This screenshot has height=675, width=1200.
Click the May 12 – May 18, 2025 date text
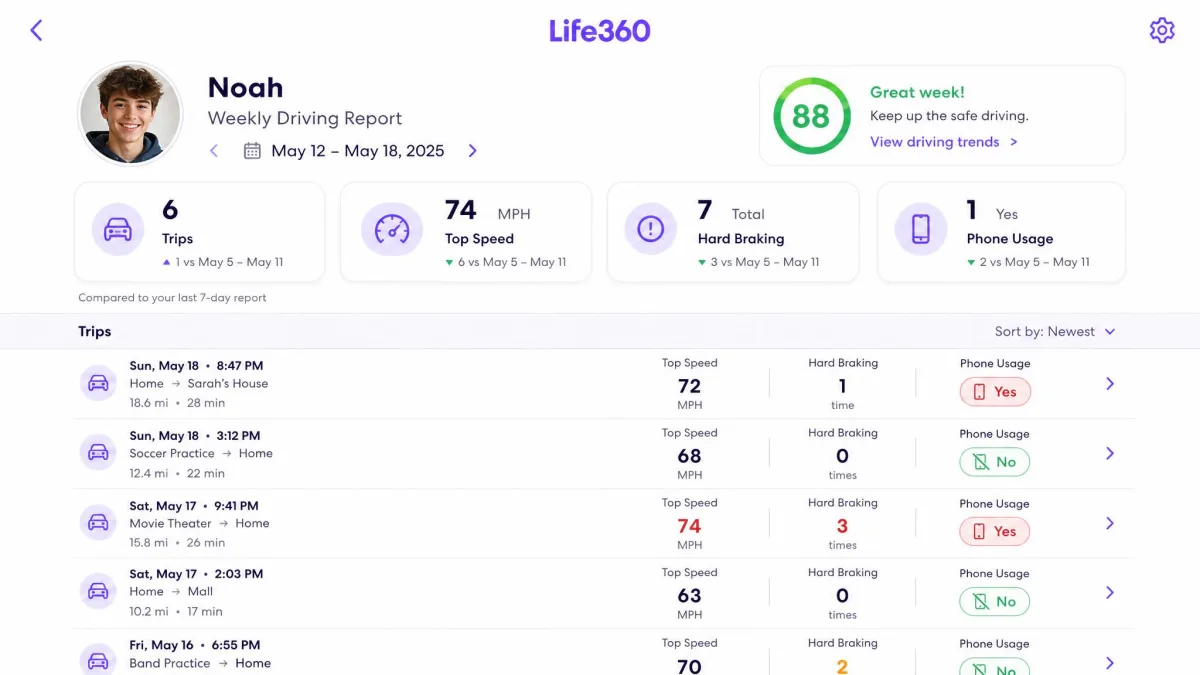(358, 151)
